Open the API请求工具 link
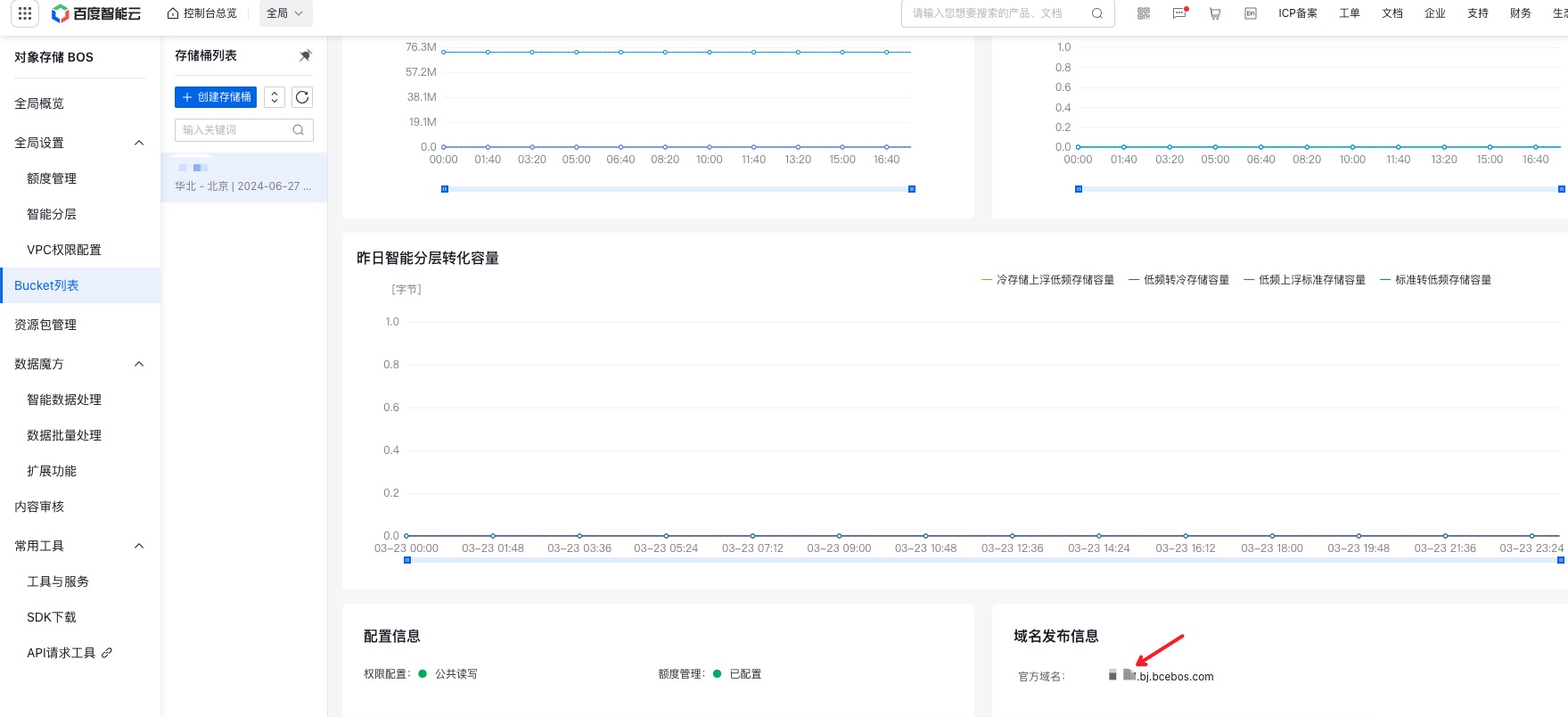 click(x=69, y=653)
